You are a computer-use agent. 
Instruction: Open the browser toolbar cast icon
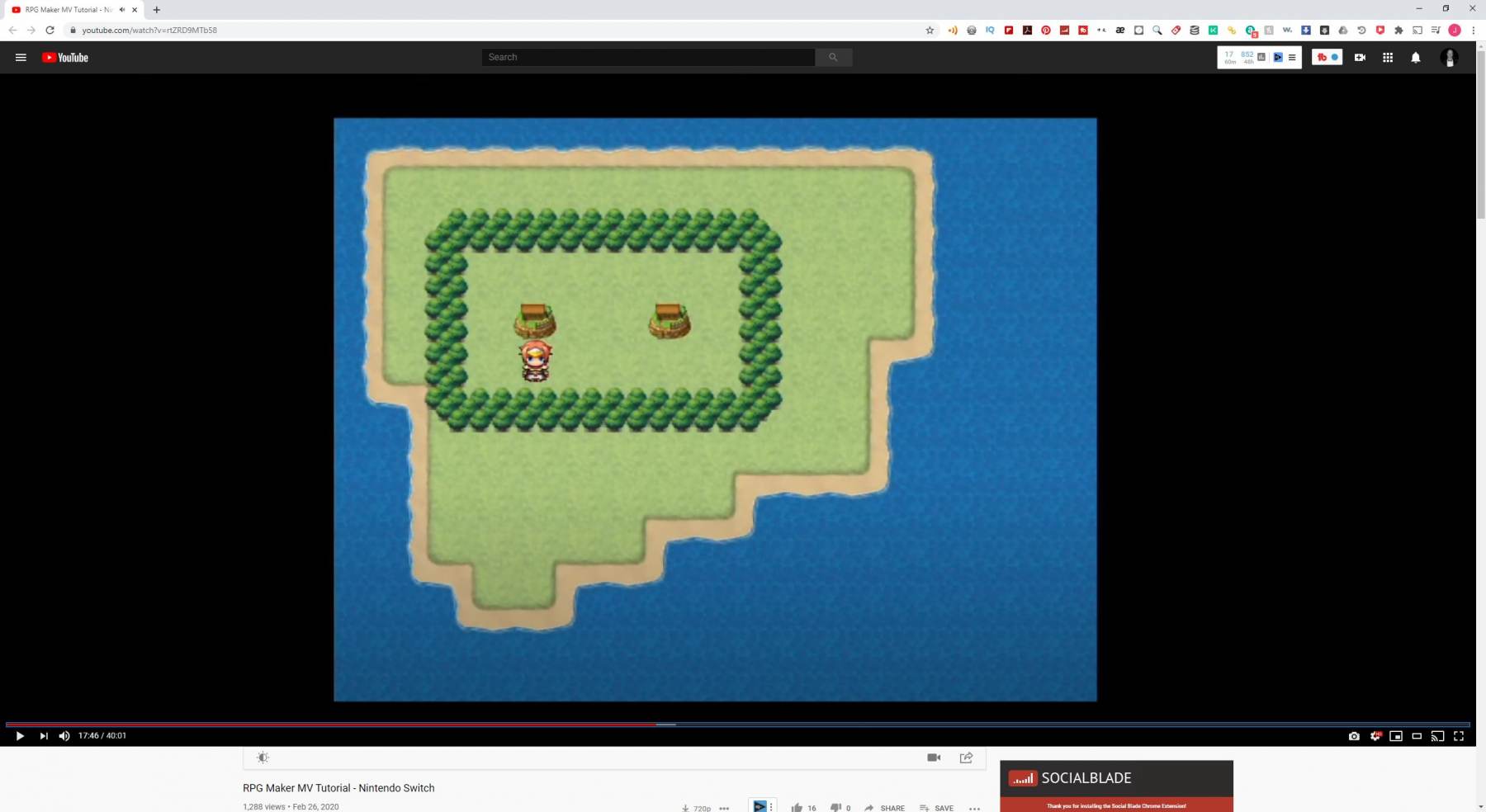coord(1417,31)
